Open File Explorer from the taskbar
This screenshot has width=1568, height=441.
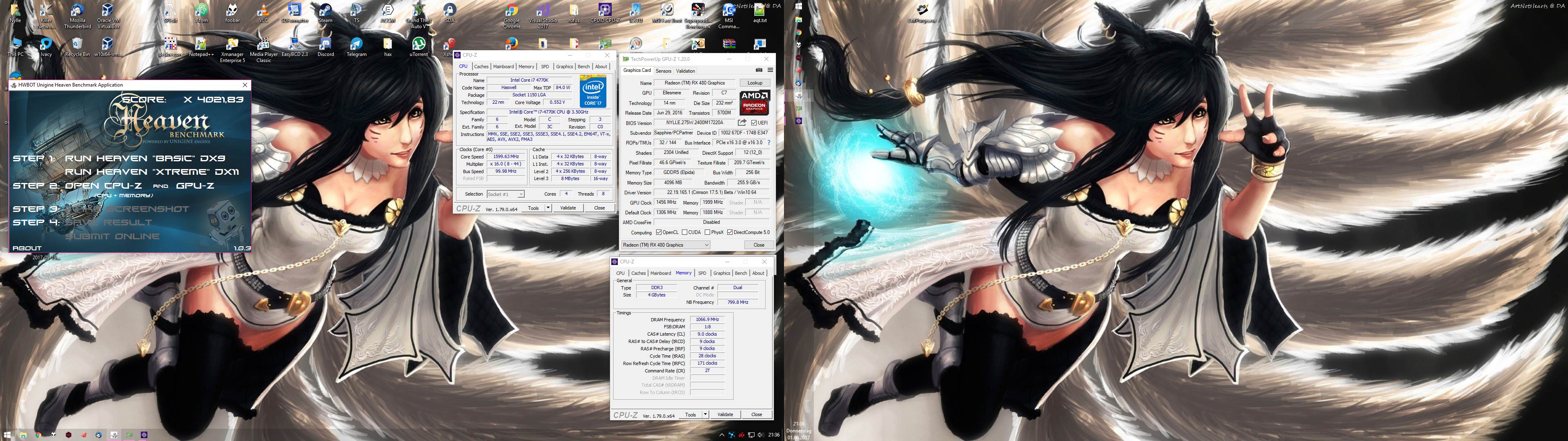pyautogui.click(x=22, y=435)
